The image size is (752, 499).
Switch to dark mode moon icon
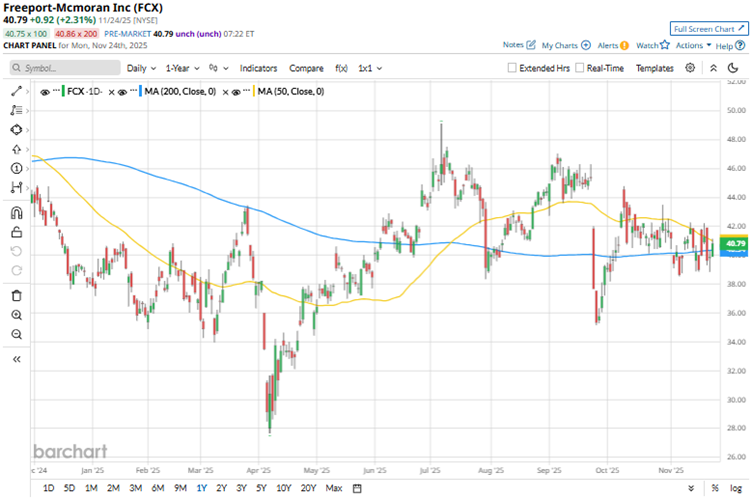[712, 68]
